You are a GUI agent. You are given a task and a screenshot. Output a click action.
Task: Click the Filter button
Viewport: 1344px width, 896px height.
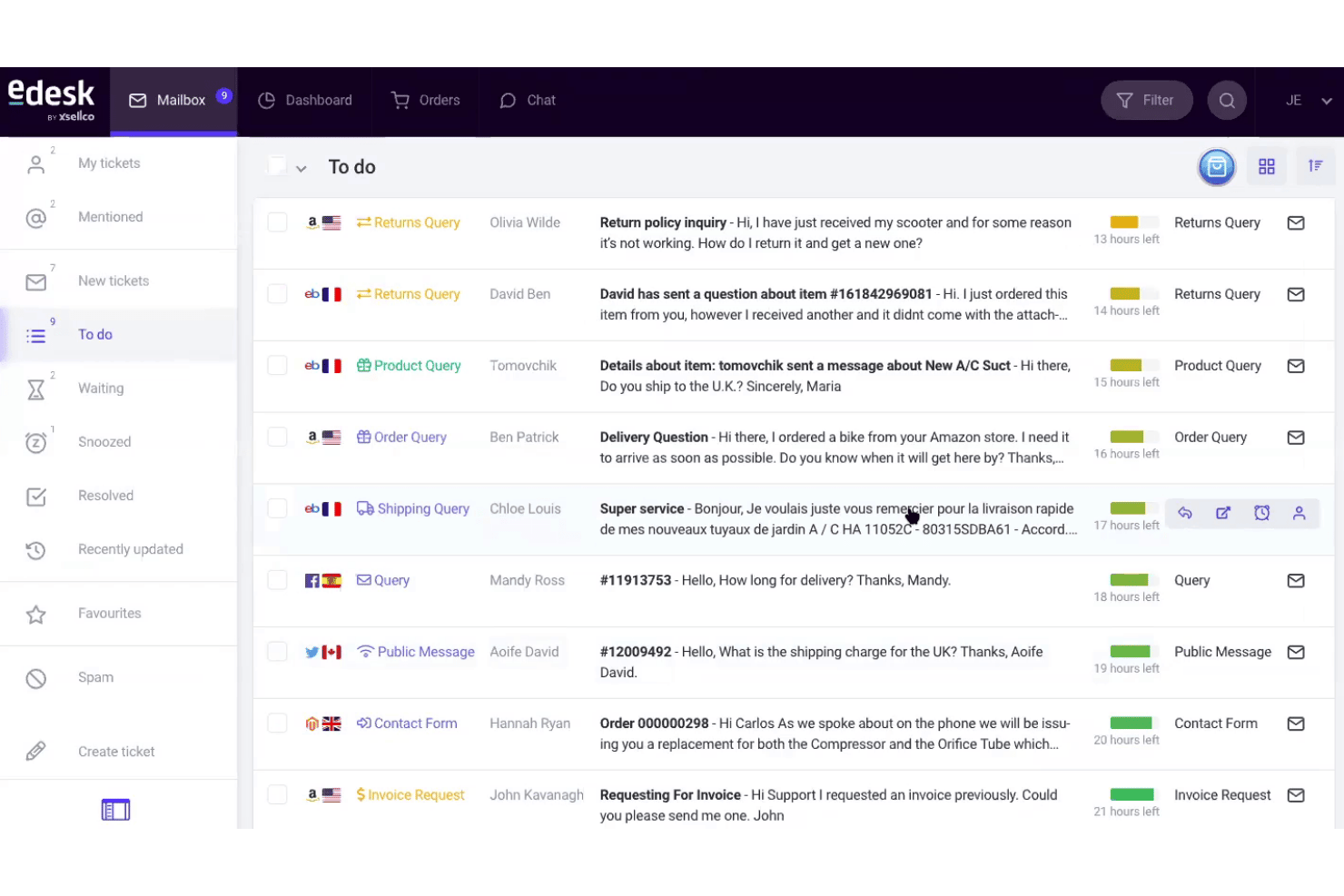1146,101
